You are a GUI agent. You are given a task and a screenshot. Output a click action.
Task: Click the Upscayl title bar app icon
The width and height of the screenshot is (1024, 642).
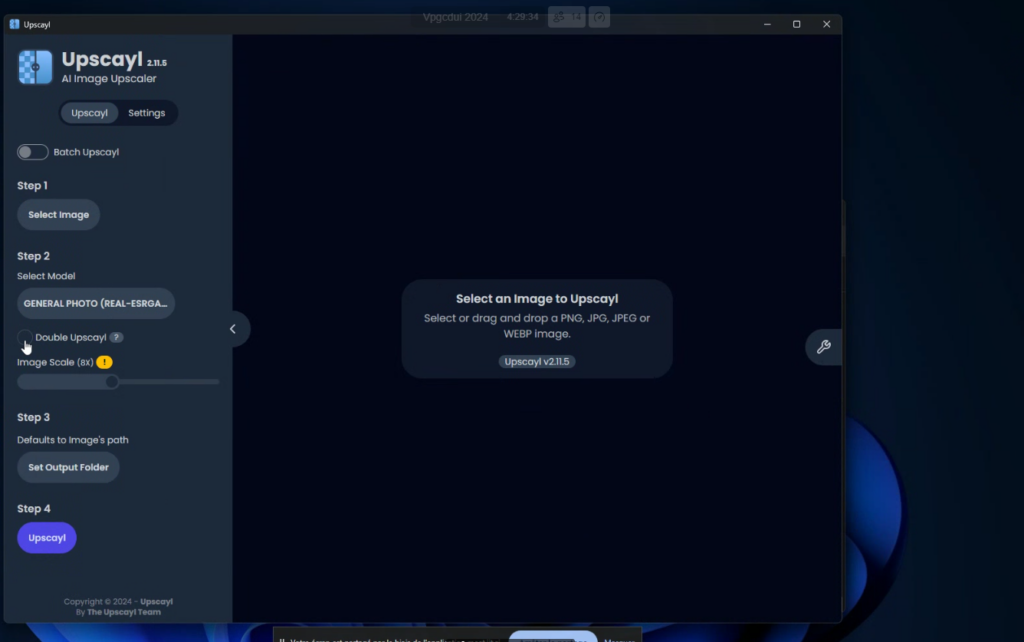point(14,24)
